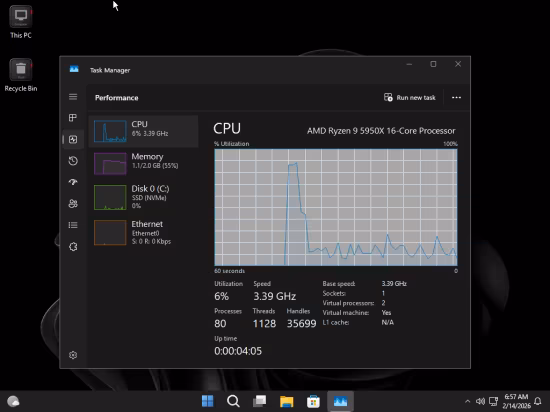This screenshot has width=550, height=412.
Task: Maximize the Task Manager window
Action: pyautogui.click(x=434, y=64)
